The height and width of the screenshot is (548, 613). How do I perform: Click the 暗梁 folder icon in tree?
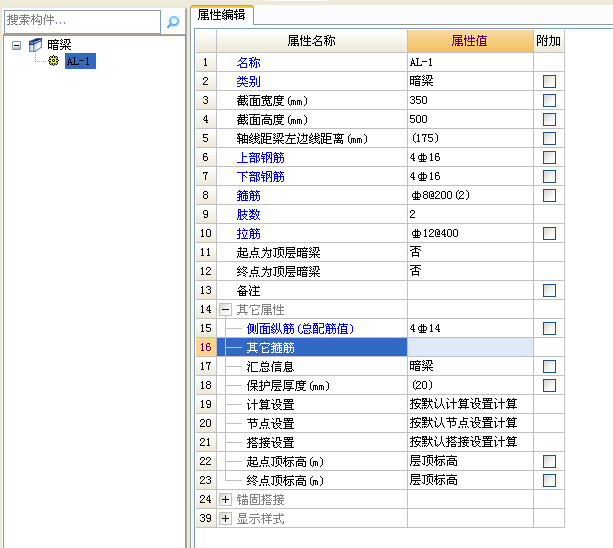tap(36, 45)
